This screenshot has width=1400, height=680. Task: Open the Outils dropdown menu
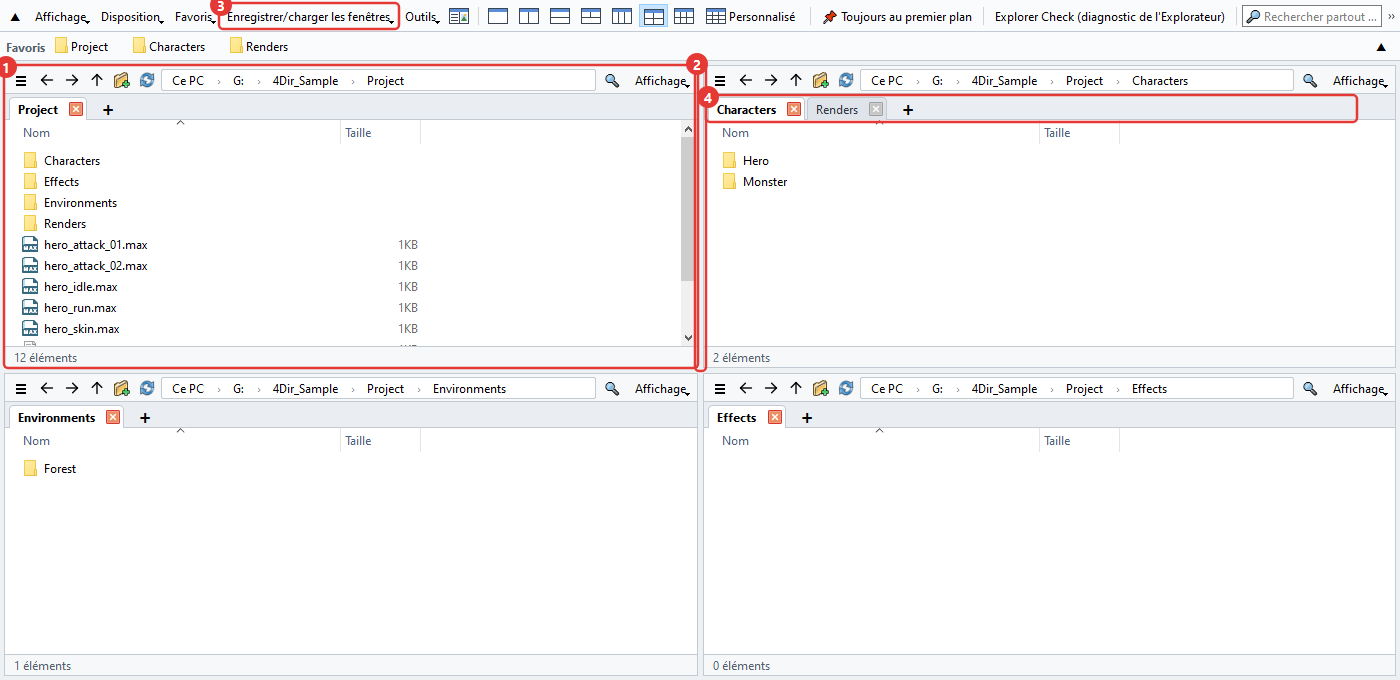pos(423,17)
